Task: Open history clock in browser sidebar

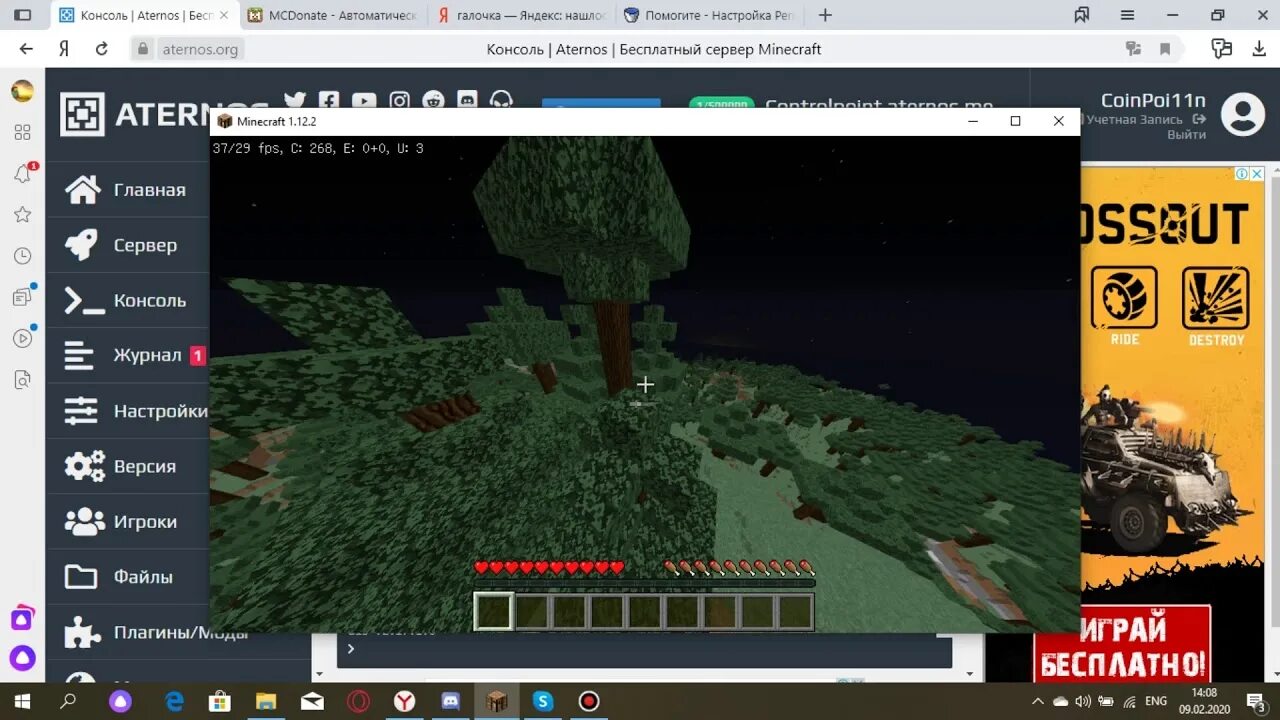Action: pos(22,256)
